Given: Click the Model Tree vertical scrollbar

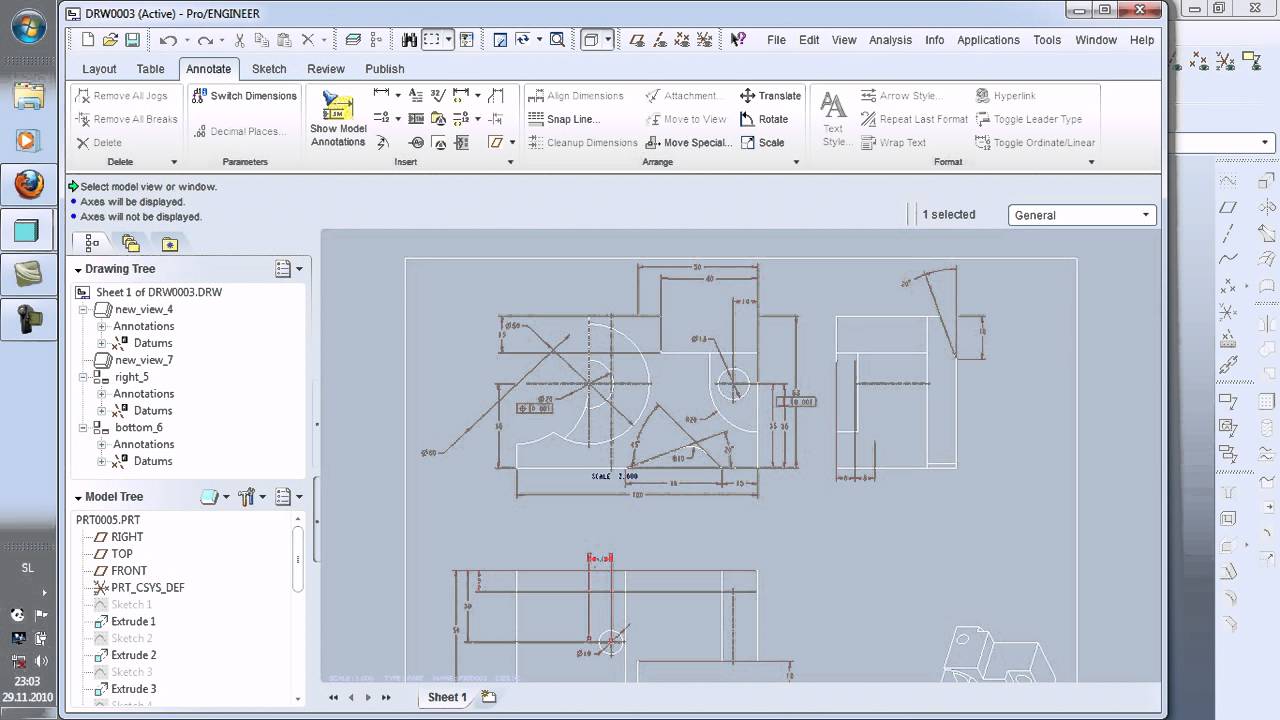Looking at the screenshot, I should pos(297,560).
